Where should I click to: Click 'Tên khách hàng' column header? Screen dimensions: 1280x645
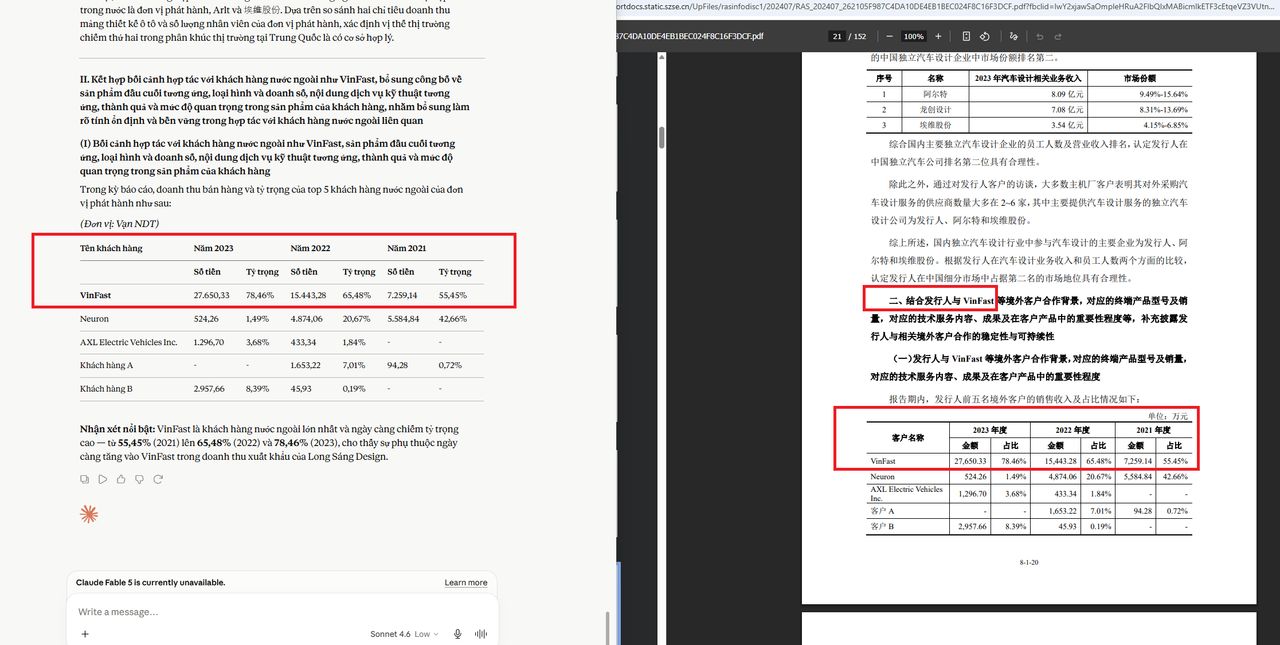110,248
